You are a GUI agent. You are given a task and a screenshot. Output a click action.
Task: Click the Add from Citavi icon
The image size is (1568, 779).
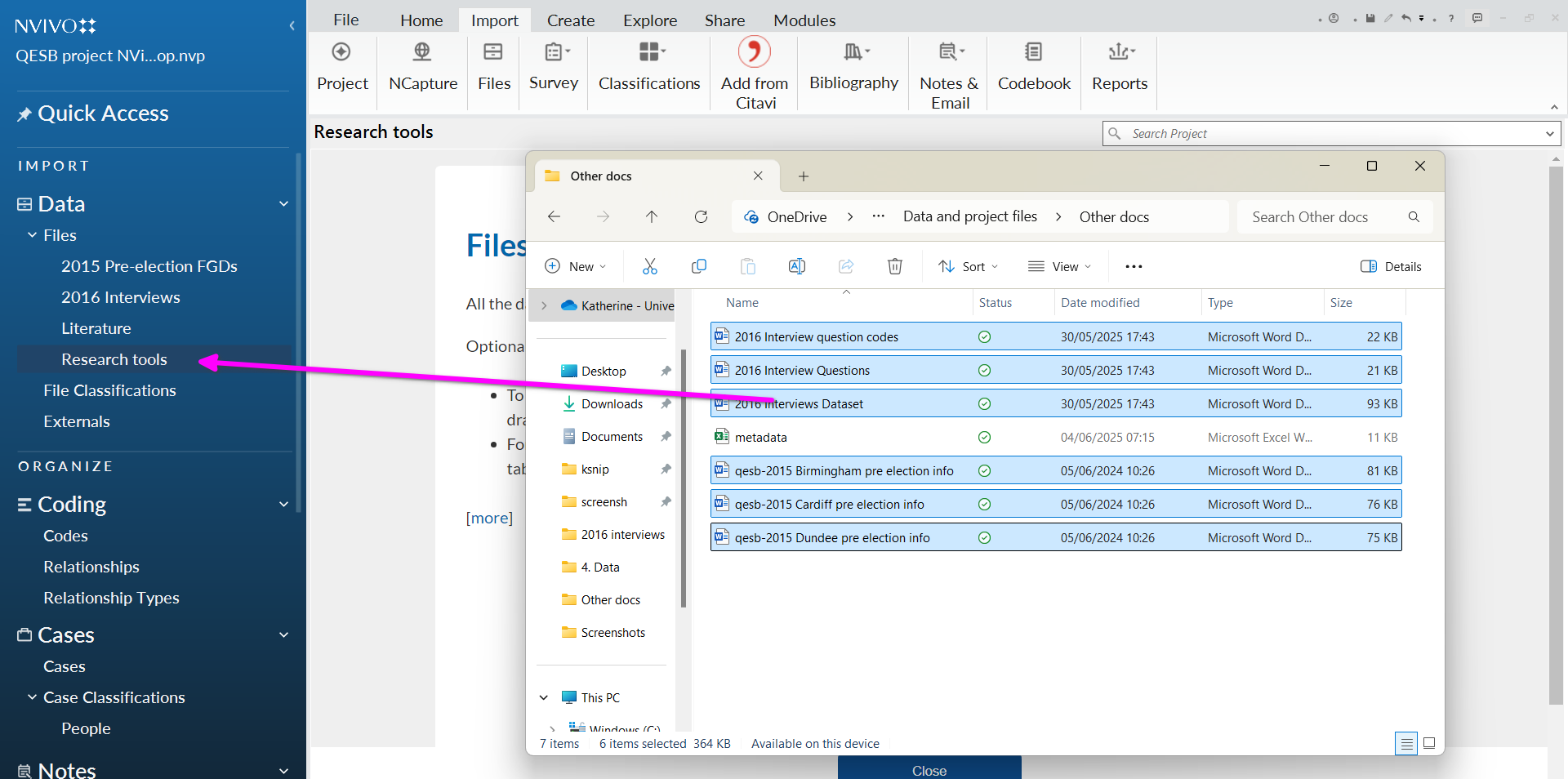point(754,52)
